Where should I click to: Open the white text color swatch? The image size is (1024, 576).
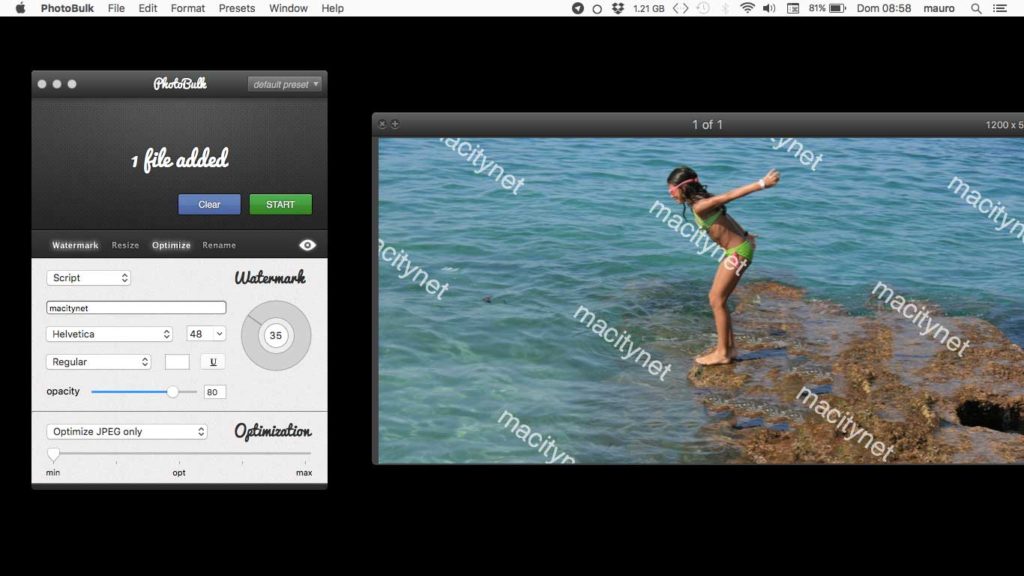177,362
